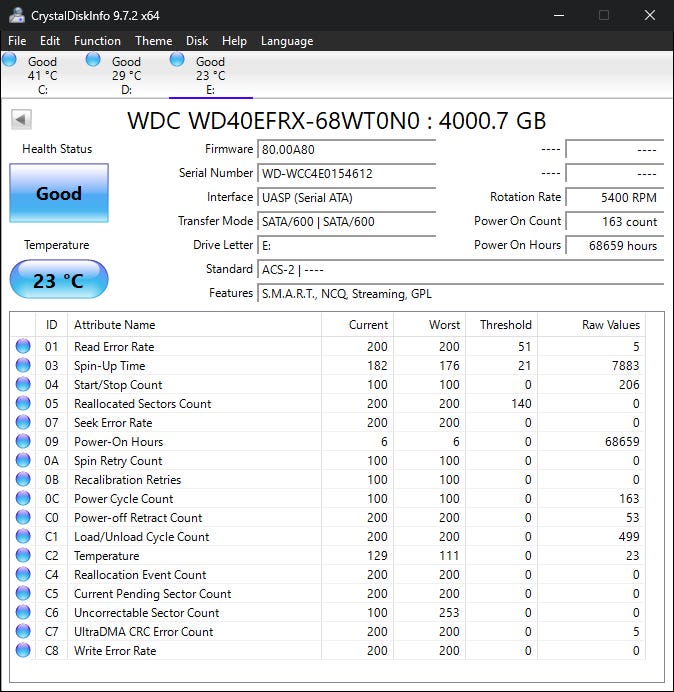
Task: Click the status orb for disk C:
Action: point(10,60)
